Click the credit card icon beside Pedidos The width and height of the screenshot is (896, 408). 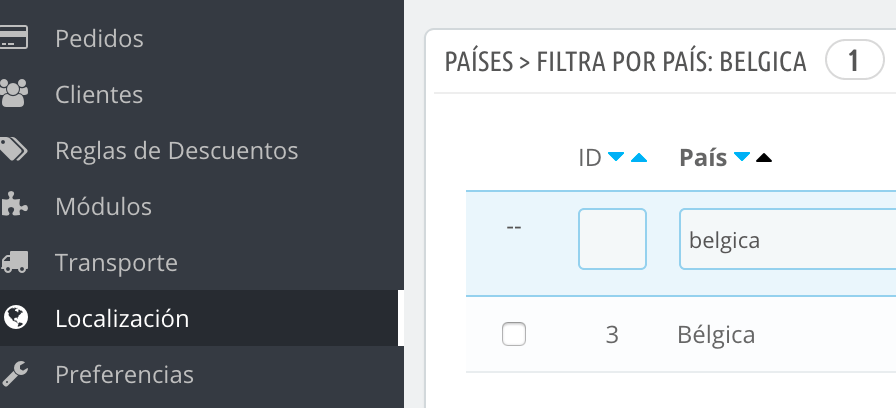14,38
